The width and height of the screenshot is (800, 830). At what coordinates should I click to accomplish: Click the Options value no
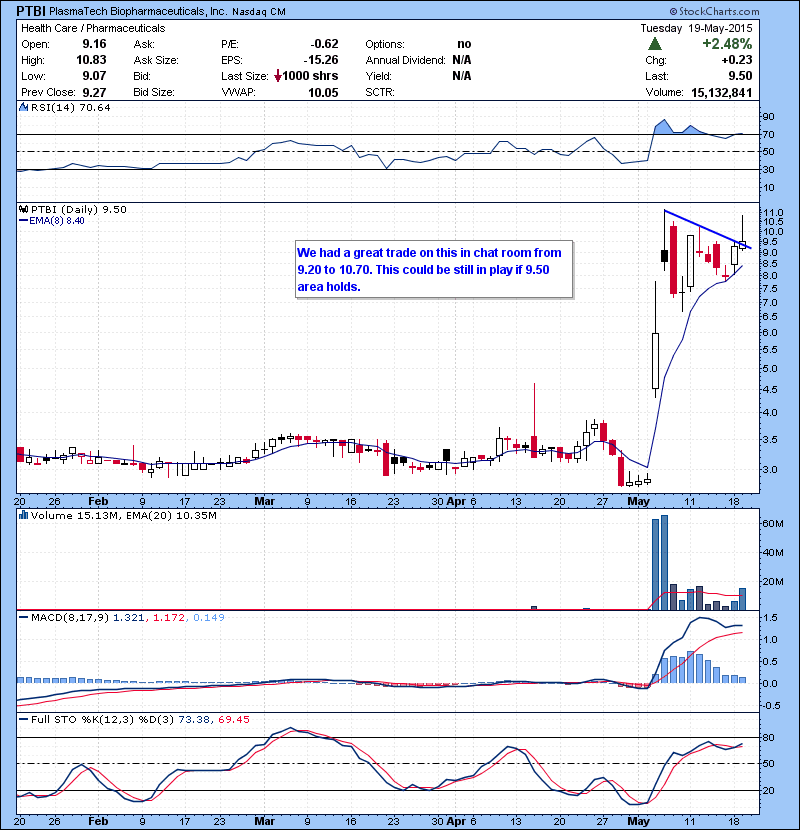pyautogui.click(x=464, y=44)
